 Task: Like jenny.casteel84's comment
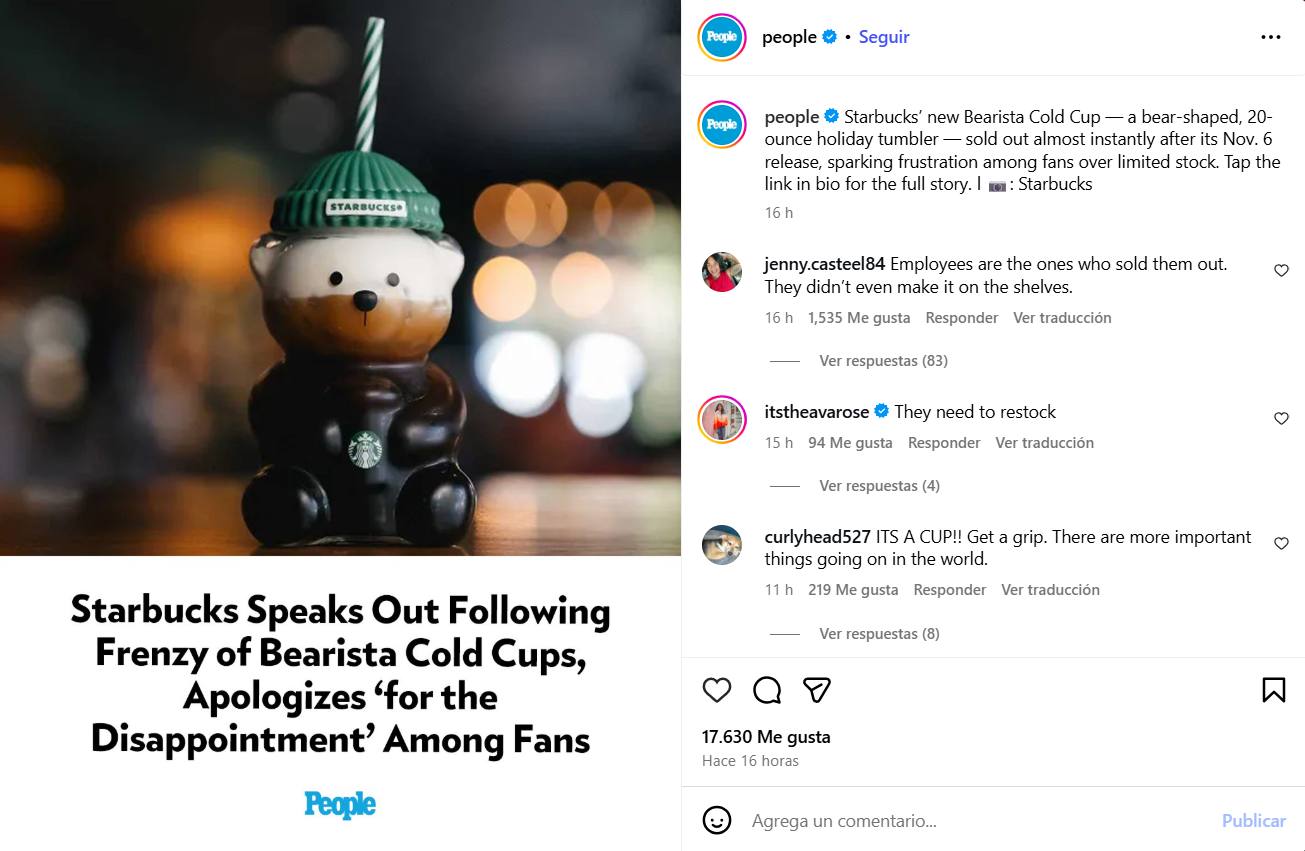point(1281,271)
